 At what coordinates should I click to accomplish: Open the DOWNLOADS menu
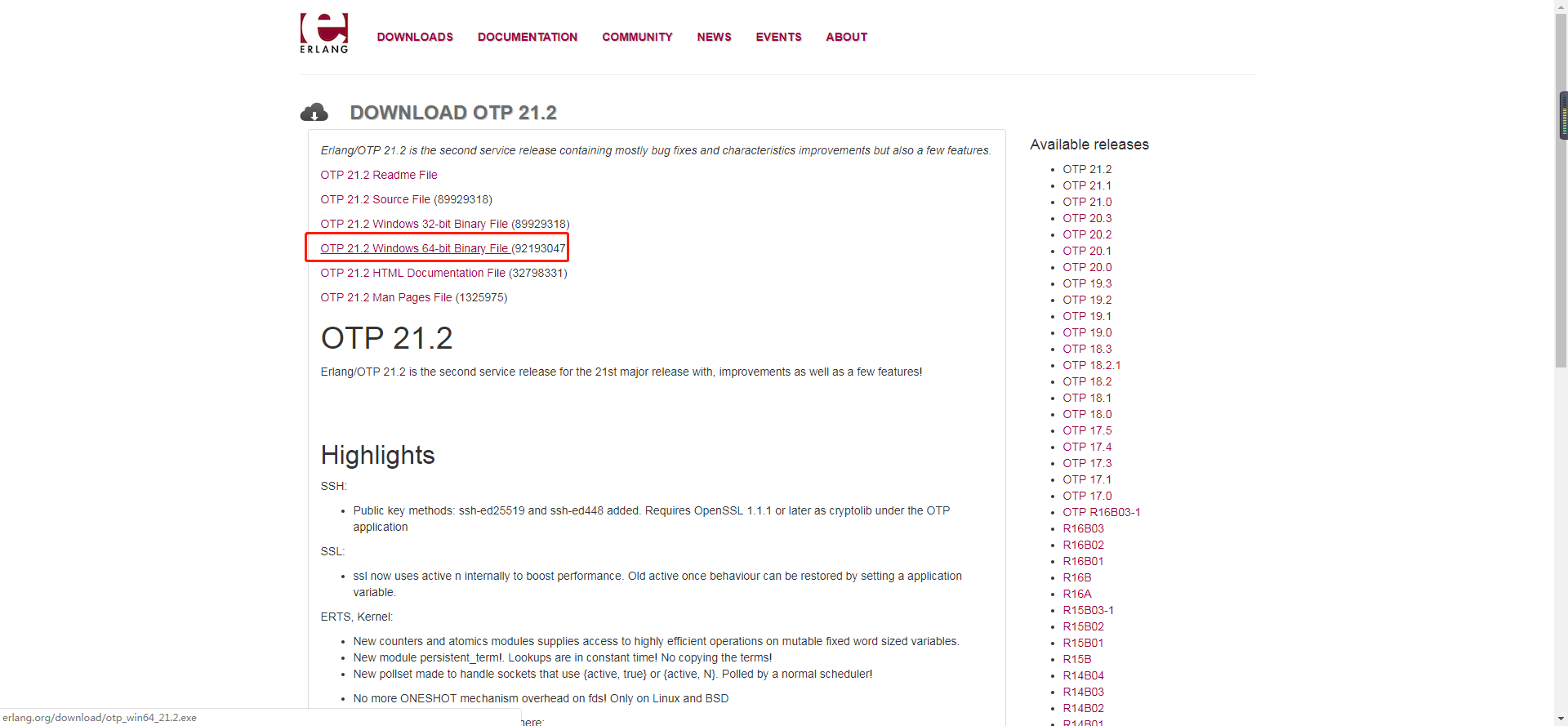click(x=415, y=37)
